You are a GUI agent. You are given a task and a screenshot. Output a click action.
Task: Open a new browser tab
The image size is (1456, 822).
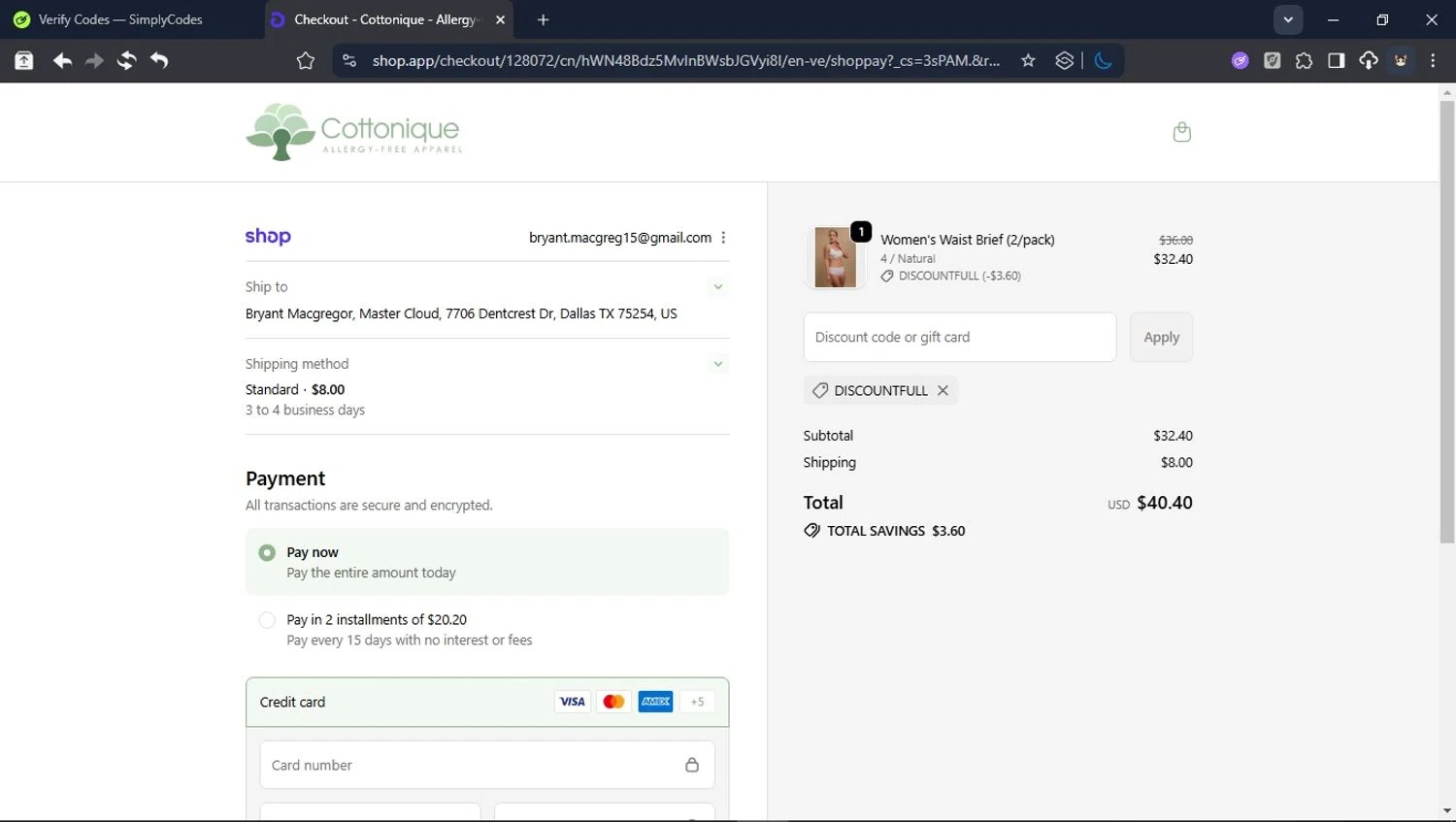pos(543,19)
